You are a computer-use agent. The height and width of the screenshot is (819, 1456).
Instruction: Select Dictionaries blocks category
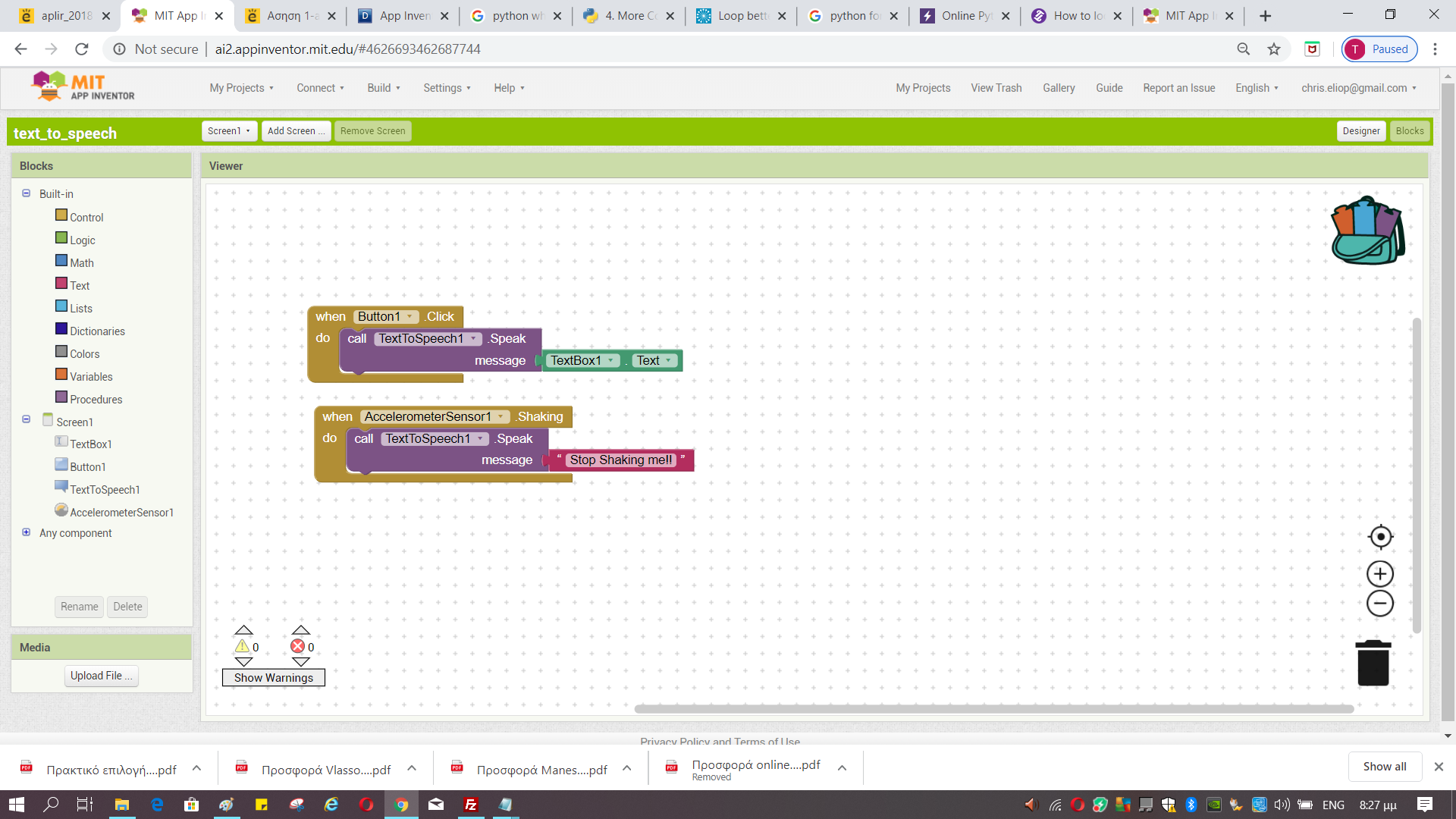[97, 331]
